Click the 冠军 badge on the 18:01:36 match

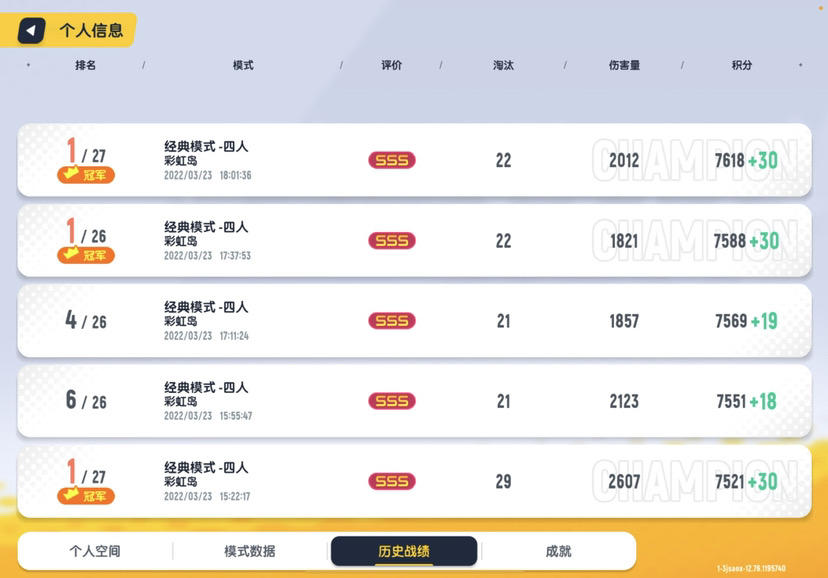pos(86,175)
